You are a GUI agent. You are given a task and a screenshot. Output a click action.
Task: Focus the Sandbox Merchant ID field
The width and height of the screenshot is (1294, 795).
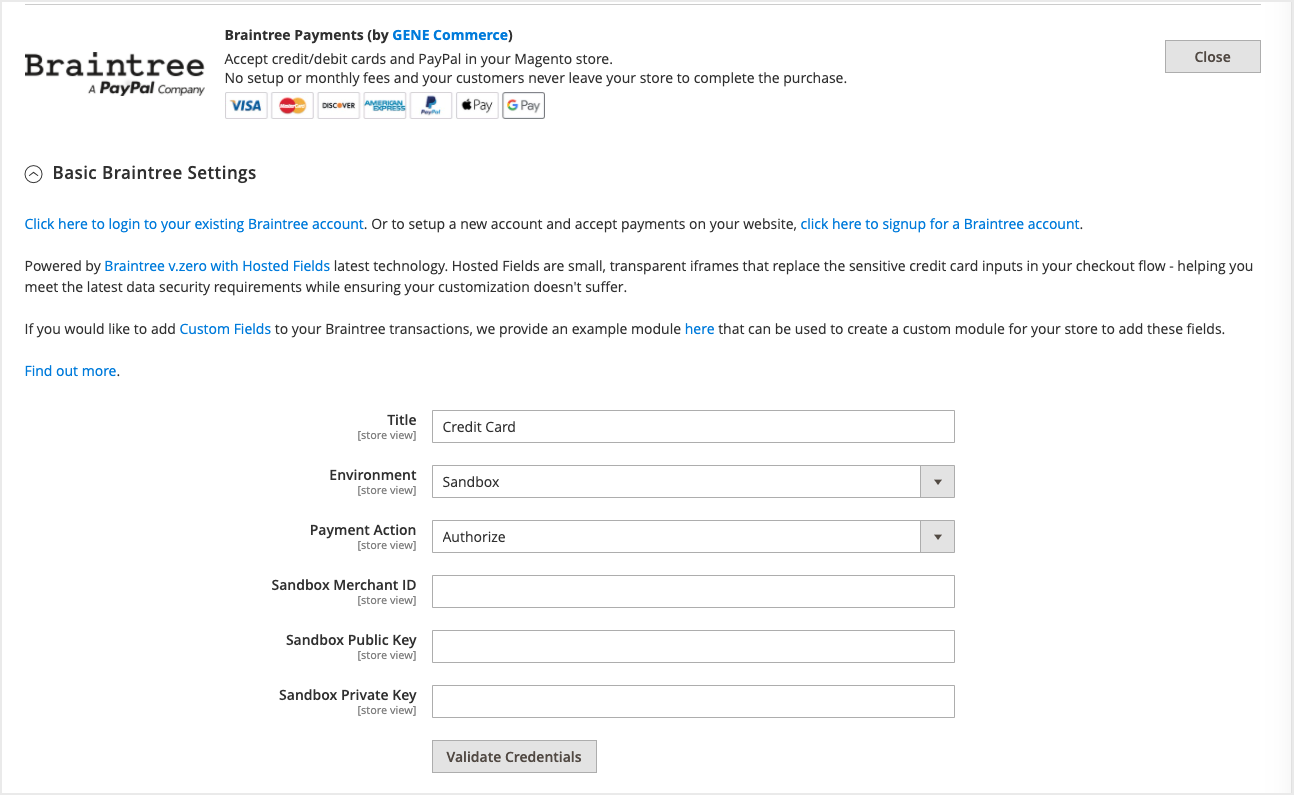pos(693,592)
